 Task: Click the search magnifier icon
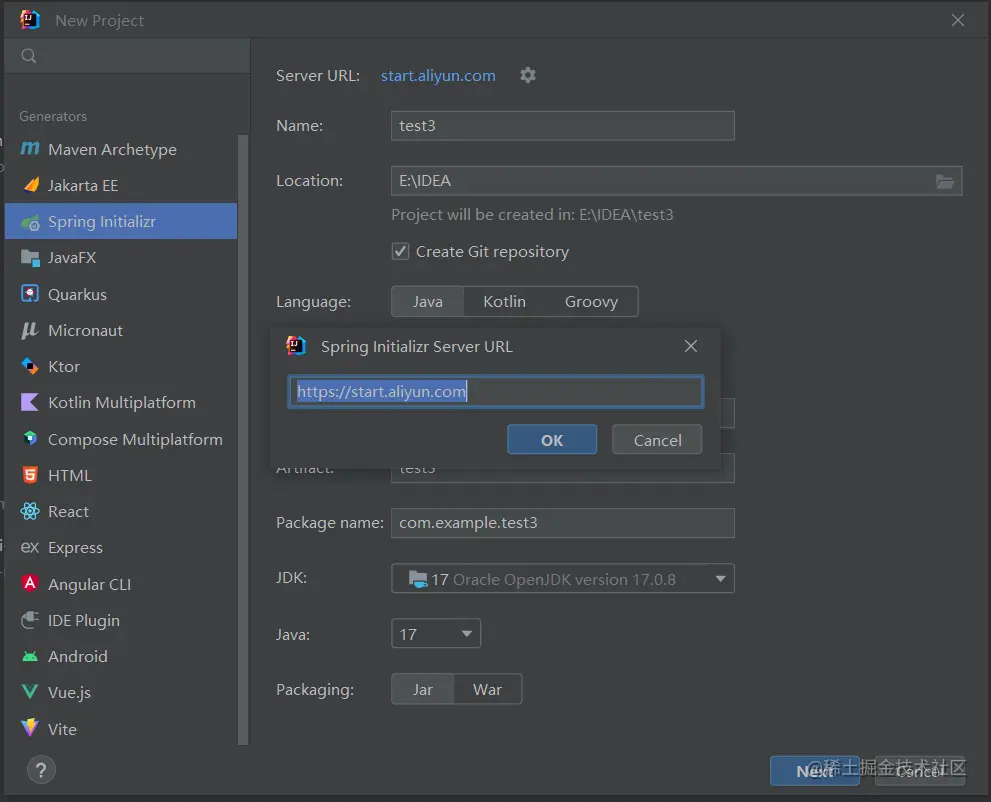[28, 56]
